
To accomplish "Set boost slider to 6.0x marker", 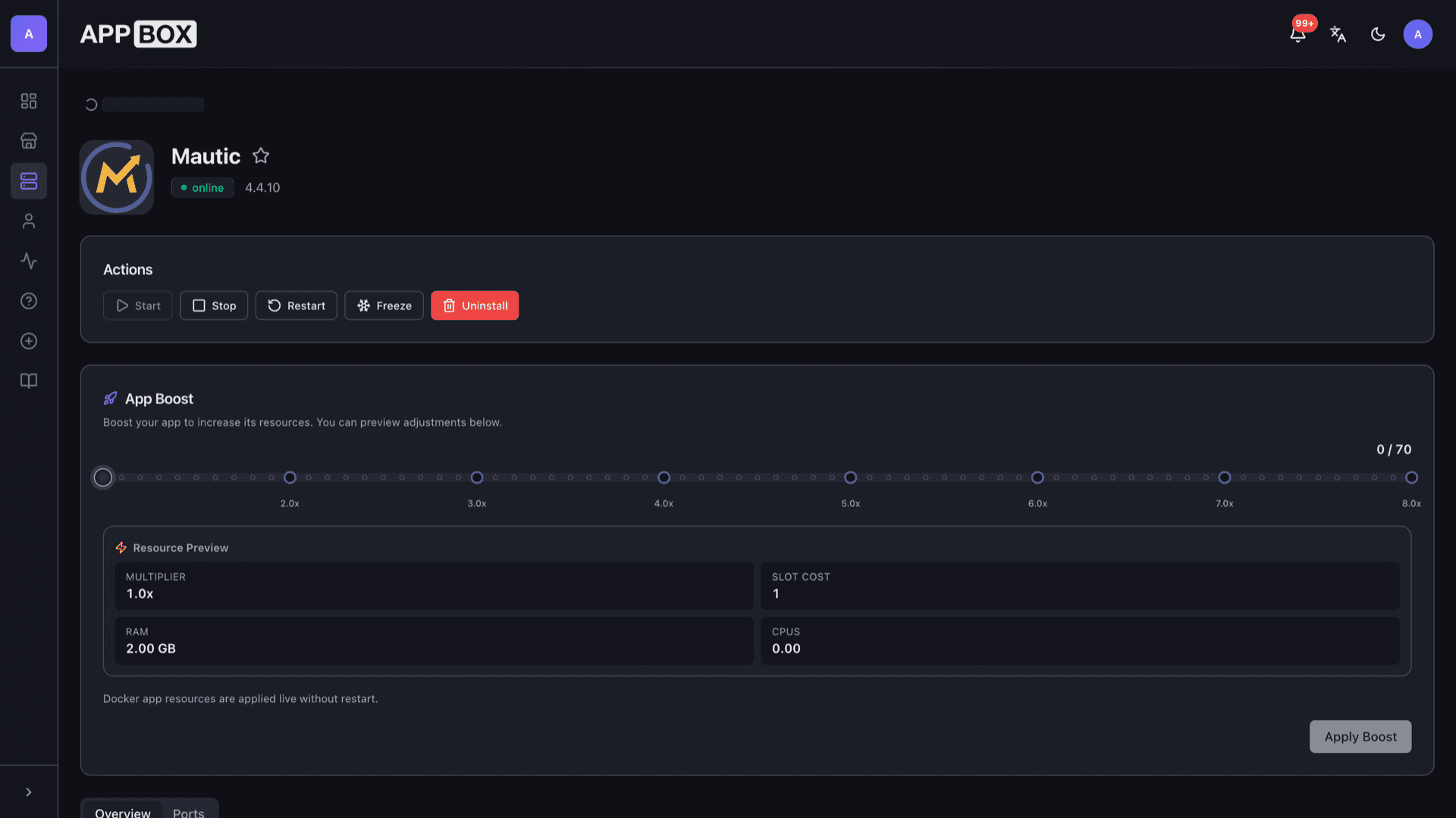I will pos(1037,478).
